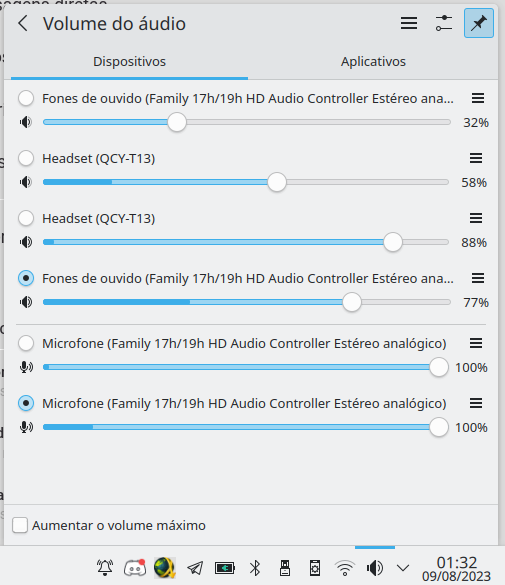Mute the 100% active Microfone icon
The height and width of the screenshot is (585, 505).
coord(26,427)
